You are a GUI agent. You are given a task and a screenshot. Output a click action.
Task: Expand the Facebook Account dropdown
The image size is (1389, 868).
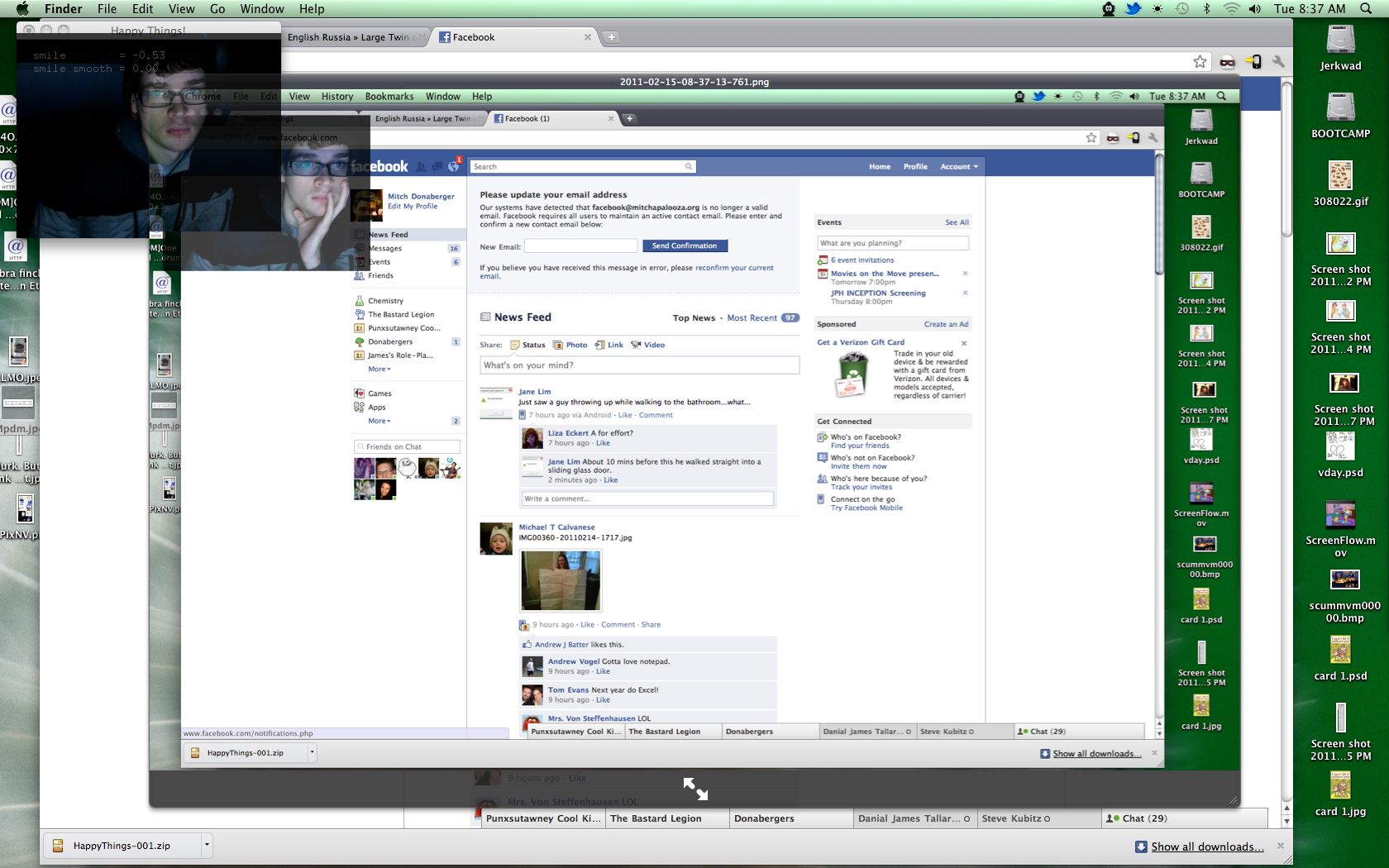pyautogui.click(x=958, y=167)
